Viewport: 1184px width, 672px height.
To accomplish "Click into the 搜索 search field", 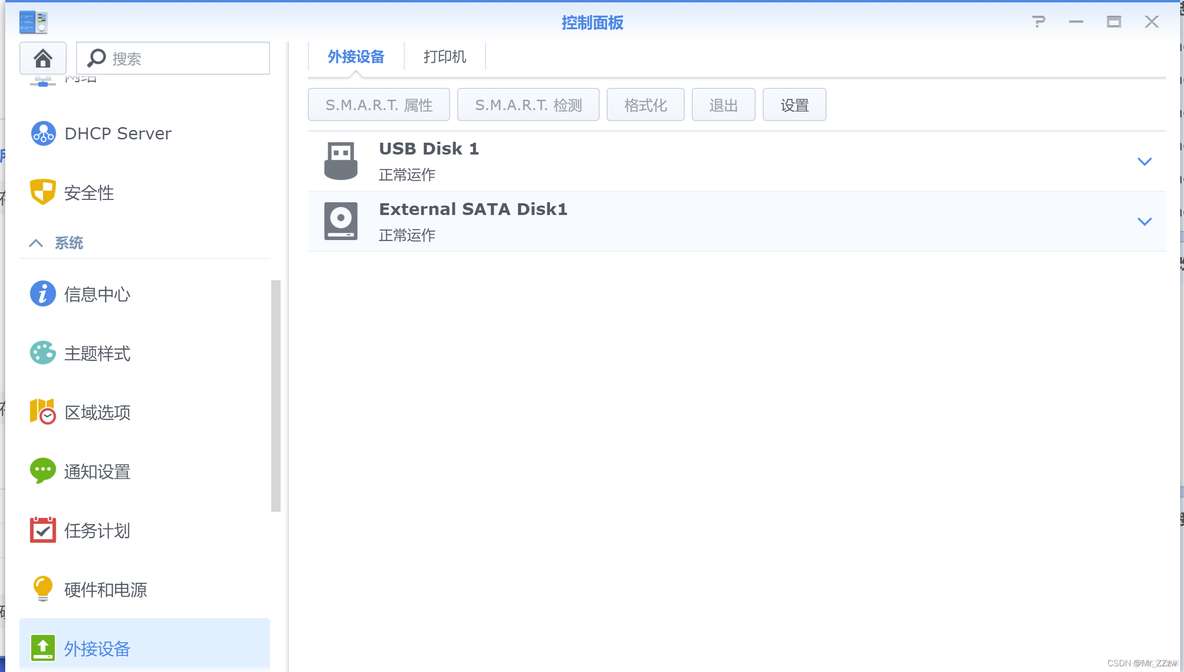I will coord(173,58).
